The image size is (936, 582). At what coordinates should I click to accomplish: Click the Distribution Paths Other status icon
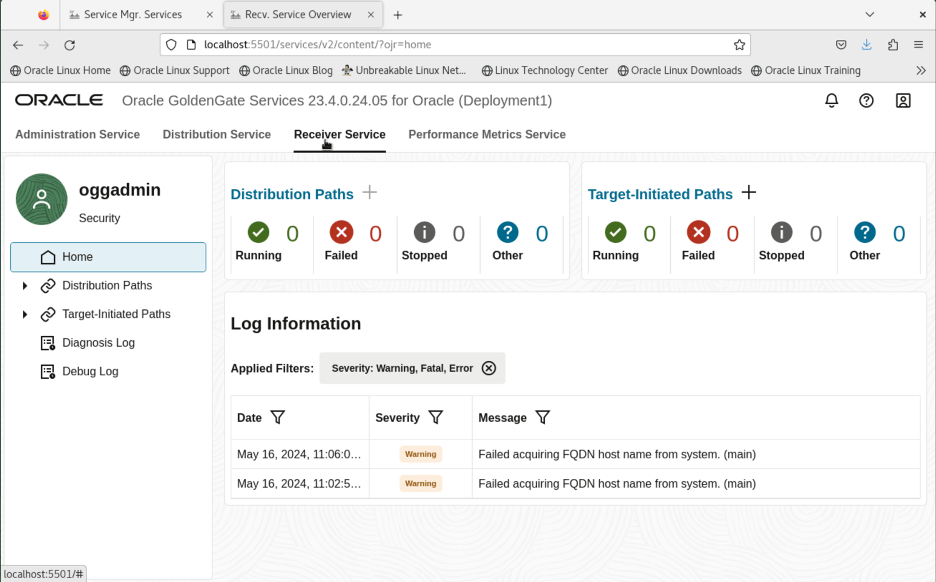pos(507,232)
